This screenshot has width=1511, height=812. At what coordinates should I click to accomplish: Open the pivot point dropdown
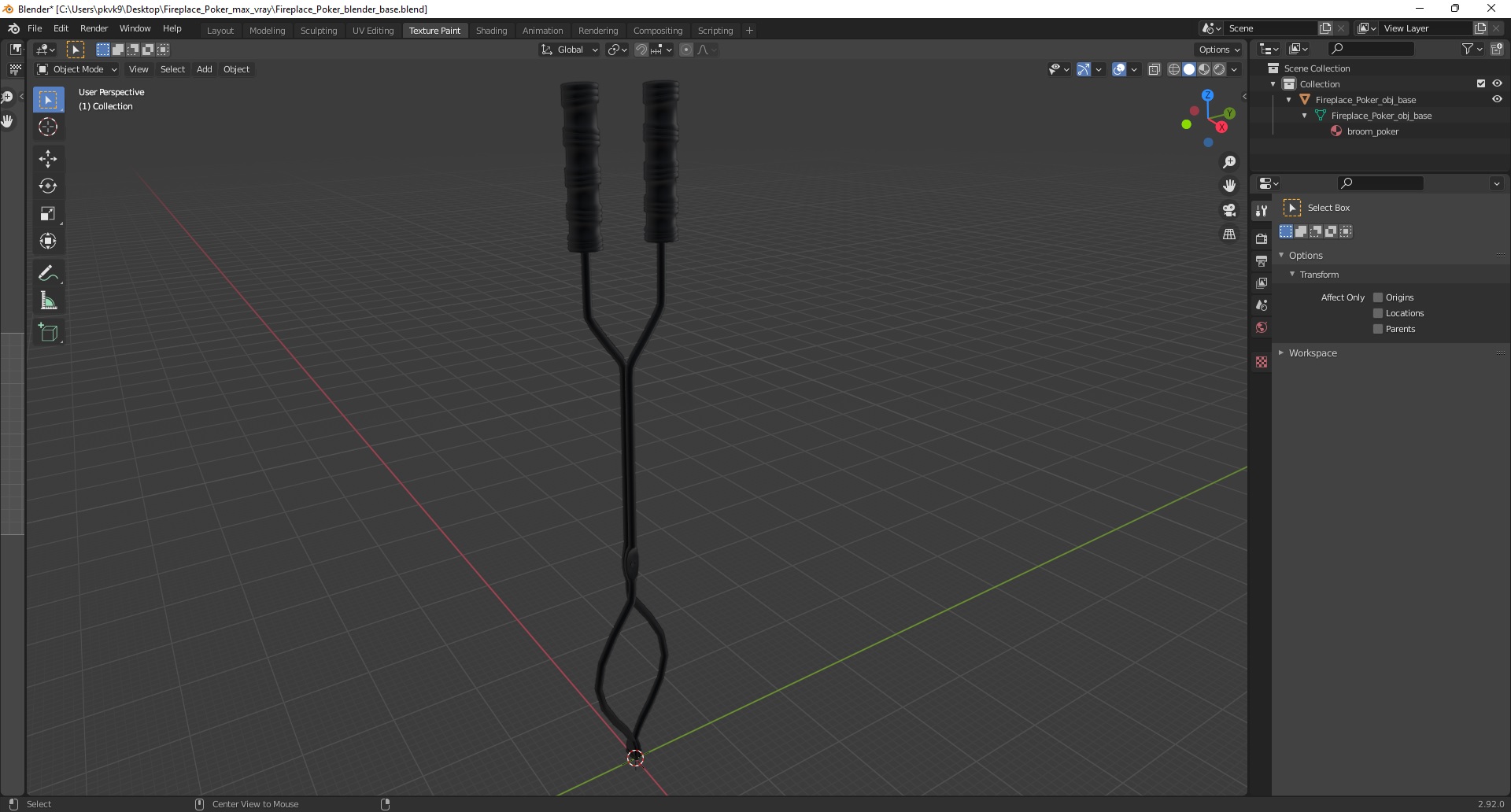618,50
